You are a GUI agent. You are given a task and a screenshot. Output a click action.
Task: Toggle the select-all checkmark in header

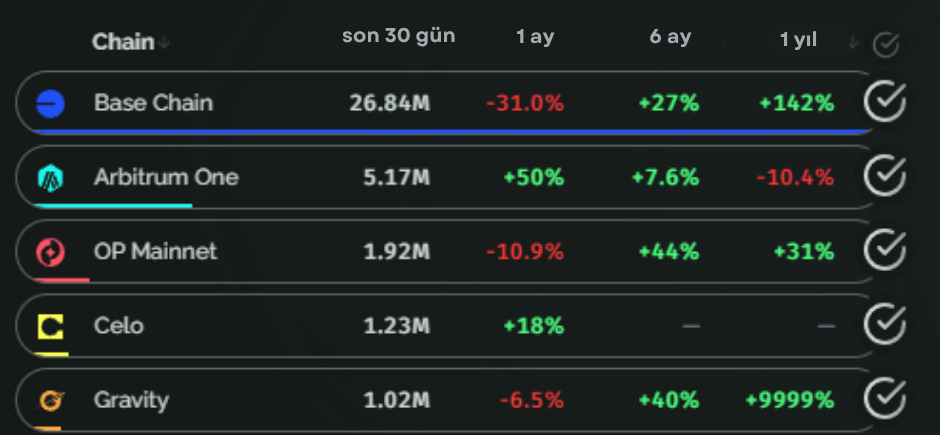885,44
